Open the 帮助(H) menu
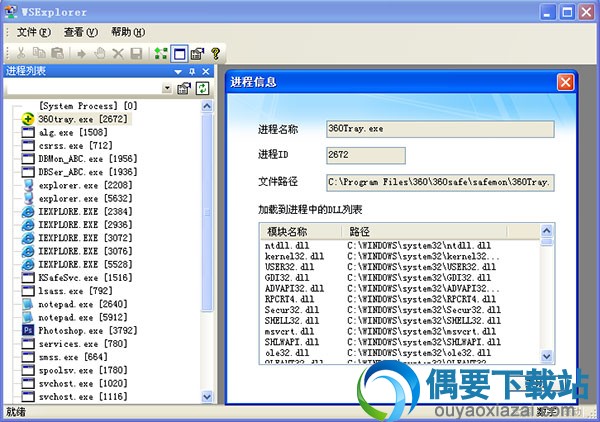The height and width of the screenshot is (422, 600). point(128,32)
